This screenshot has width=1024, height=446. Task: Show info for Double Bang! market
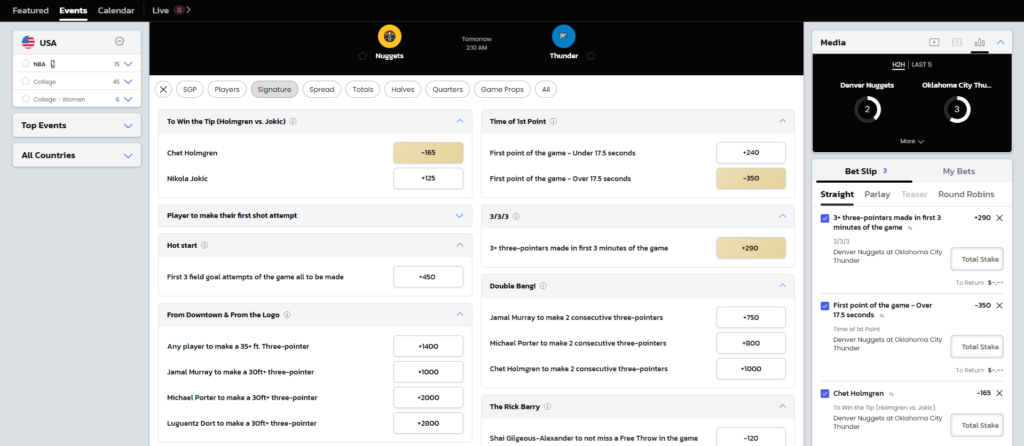click(543, 285)
